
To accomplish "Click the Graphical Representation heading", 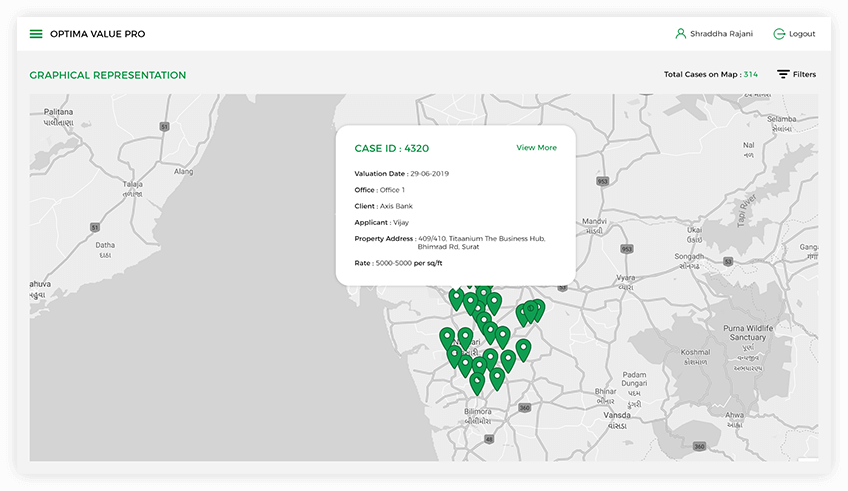I will [x=107, y=75].
